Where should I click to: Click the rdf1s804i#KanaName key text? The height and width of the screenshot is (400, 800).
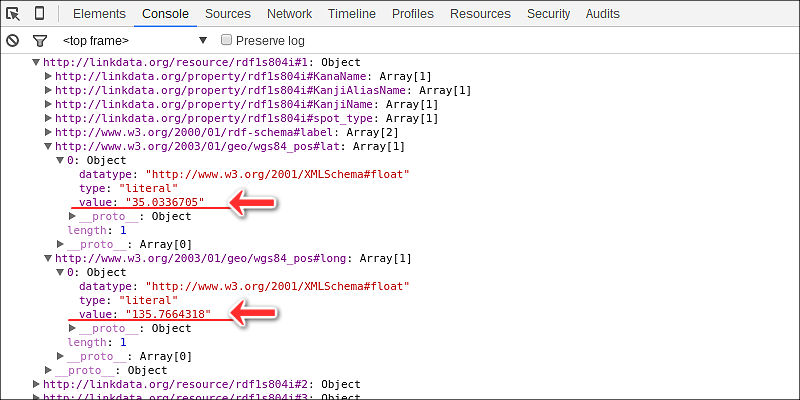(x=211, y=77)
